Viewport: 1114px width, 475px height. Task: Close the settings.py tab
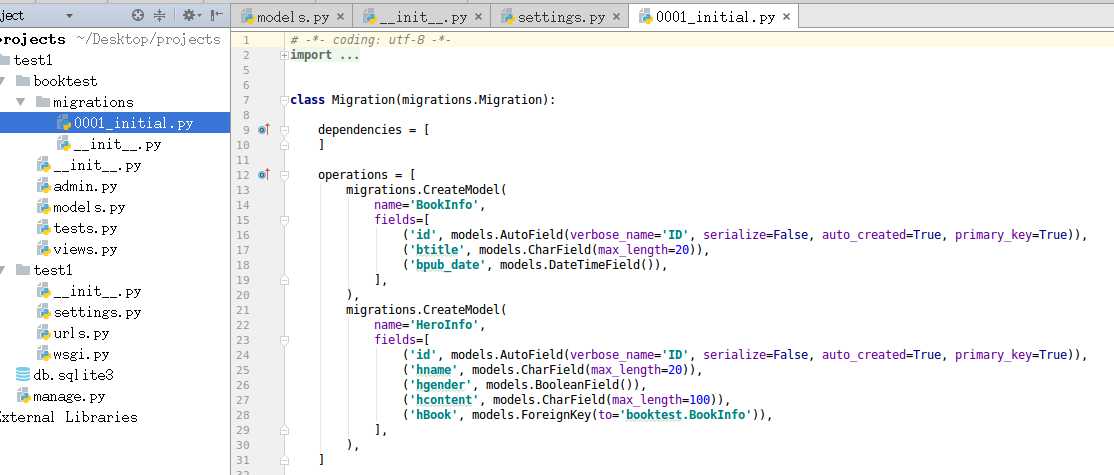coord(615,17)
